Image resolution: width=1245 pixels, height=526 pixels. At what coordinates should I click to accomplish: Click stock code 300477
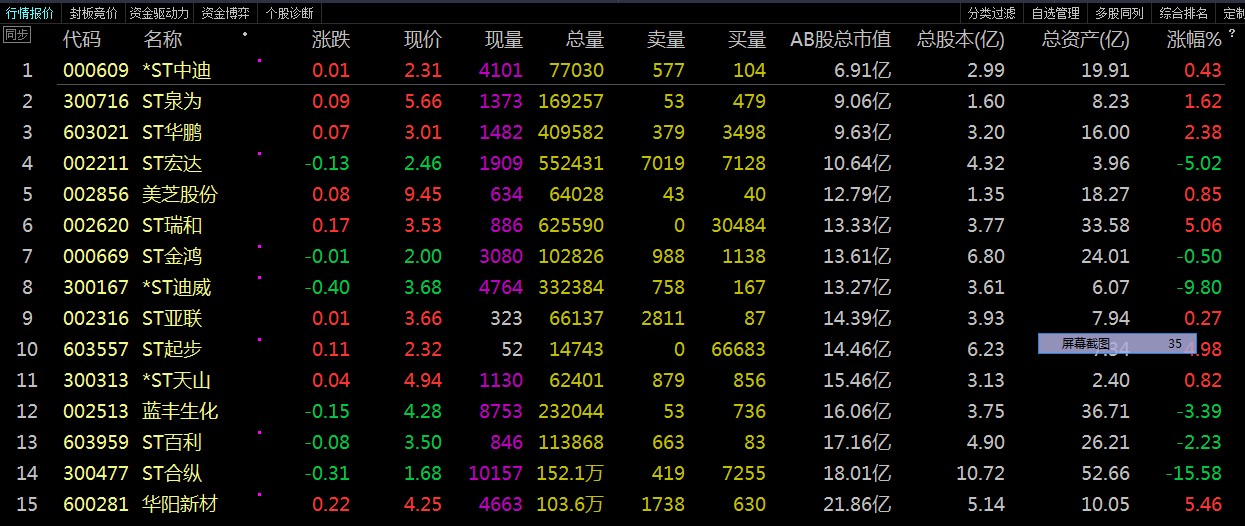tap(96, 474)
